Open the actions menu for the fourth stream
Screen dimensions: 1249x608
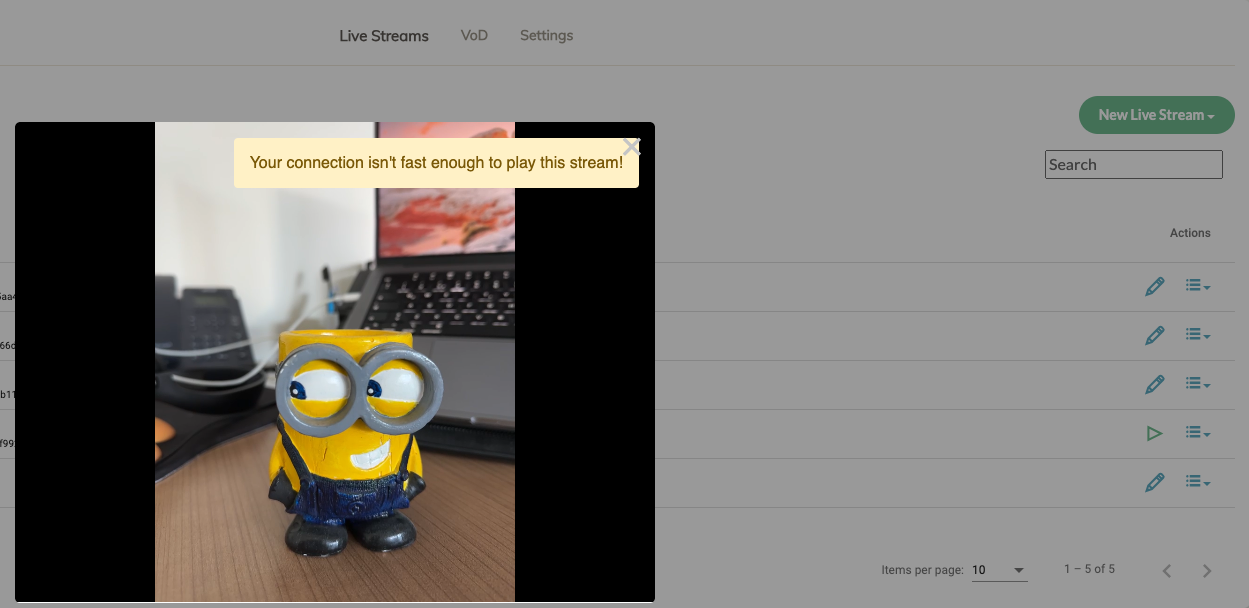click(x=1196, y=433)
